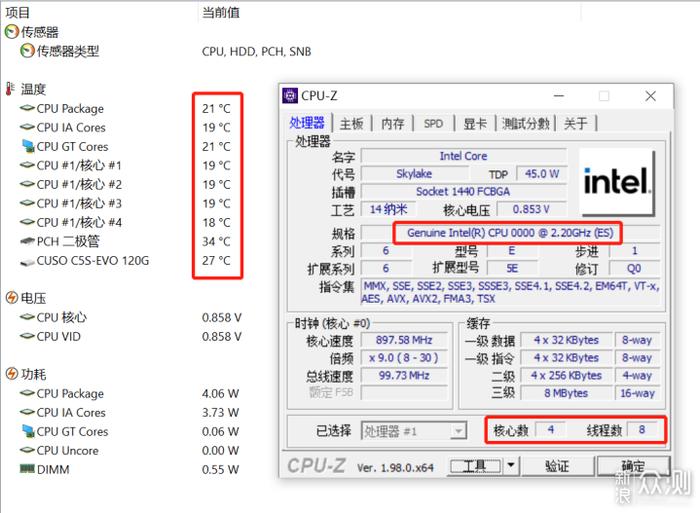
Task: Click the 34 °C PCH temperature value
Action: click(216, 242)
